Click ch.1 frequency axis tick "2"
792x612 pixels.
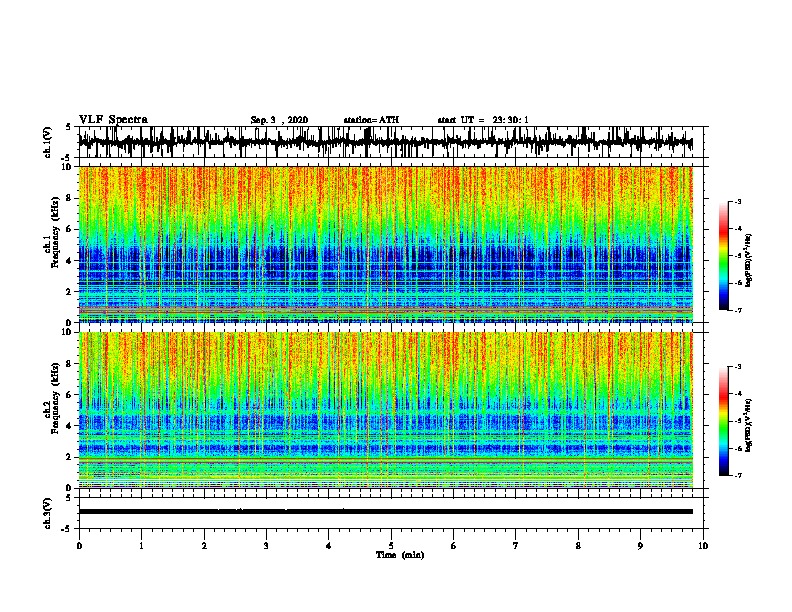click(69, 292)
